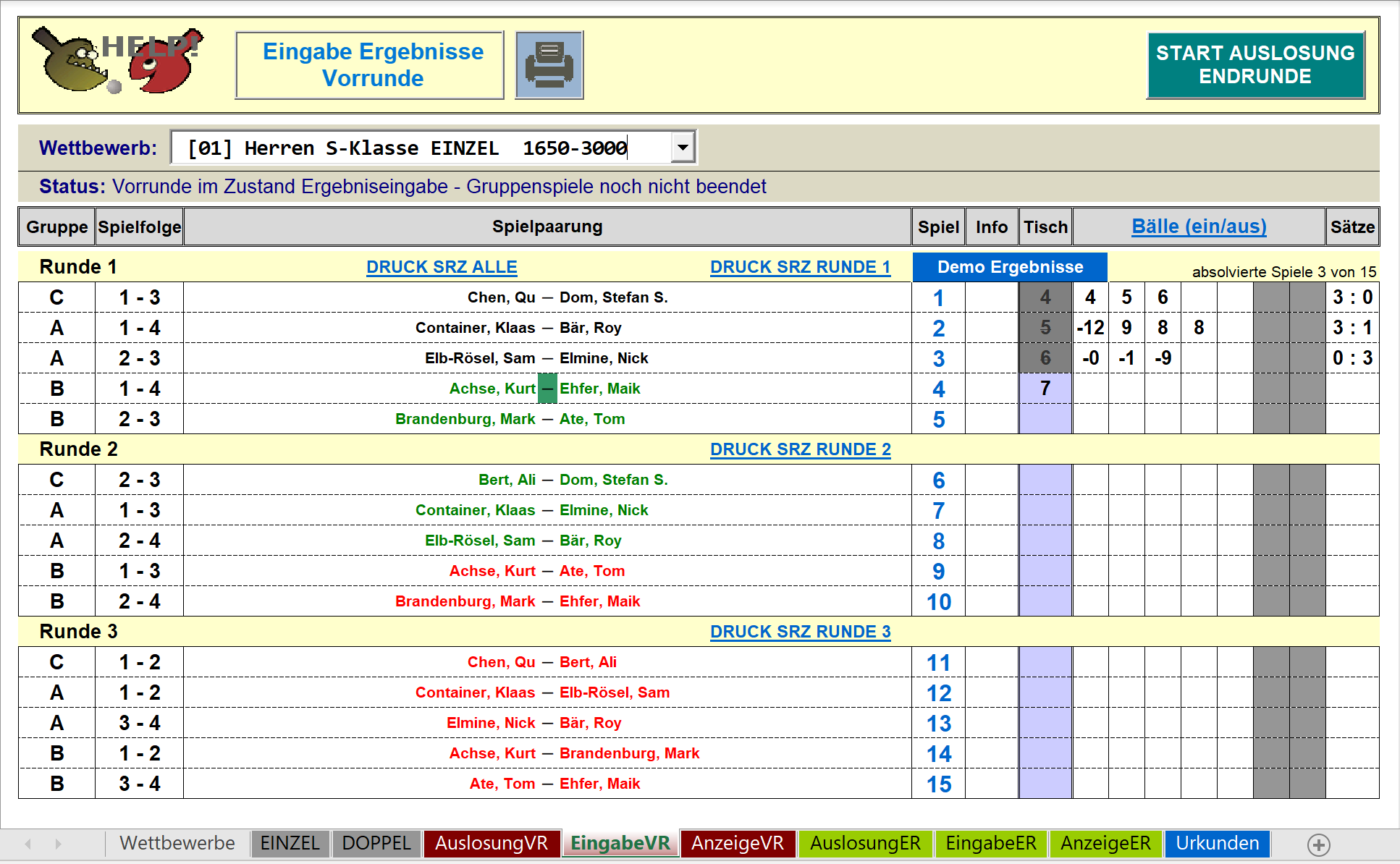Click green marker between Achse and Ehfer
This screenshot has width=1400, height=864.
coord(547,389)
